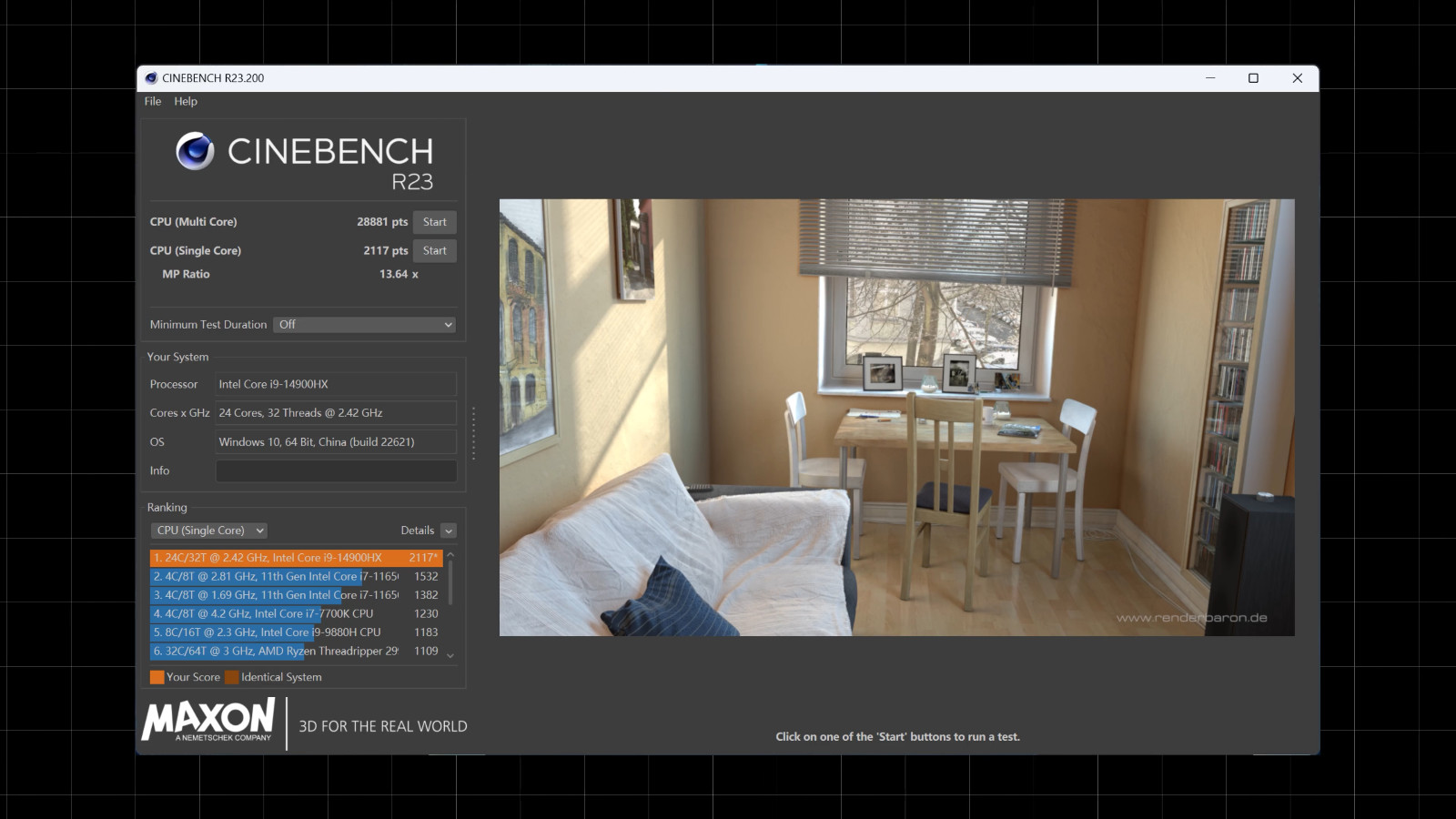Select ranking row 1 Intel Core i9-14900HX
The width and height of the screenshot is (1456, 819).
[297, 558]
